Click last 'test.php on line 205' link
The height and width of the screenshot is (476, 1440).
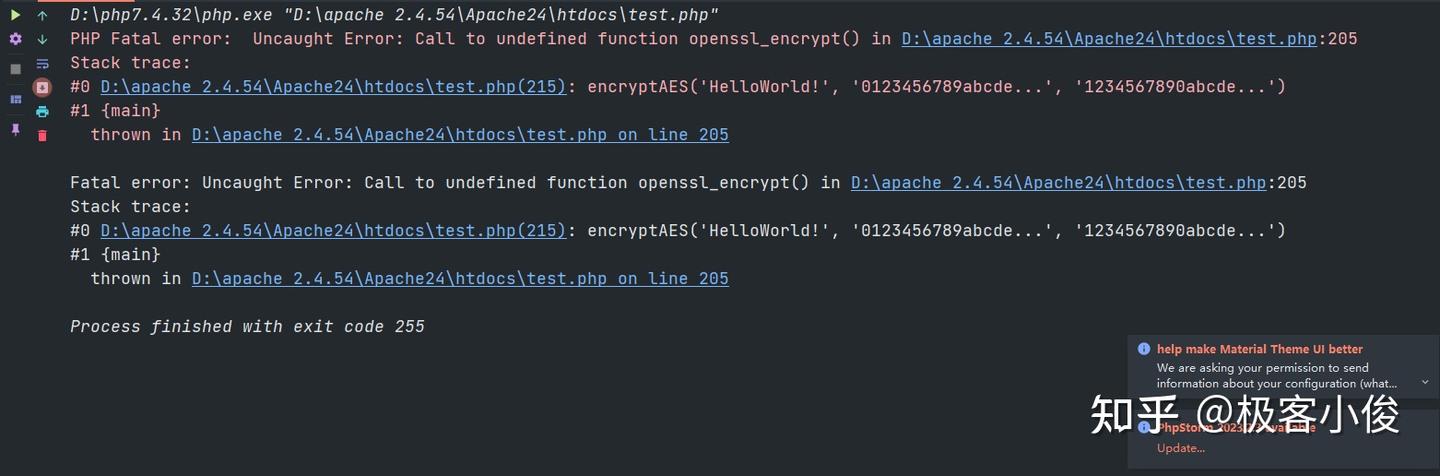point(460,279)
